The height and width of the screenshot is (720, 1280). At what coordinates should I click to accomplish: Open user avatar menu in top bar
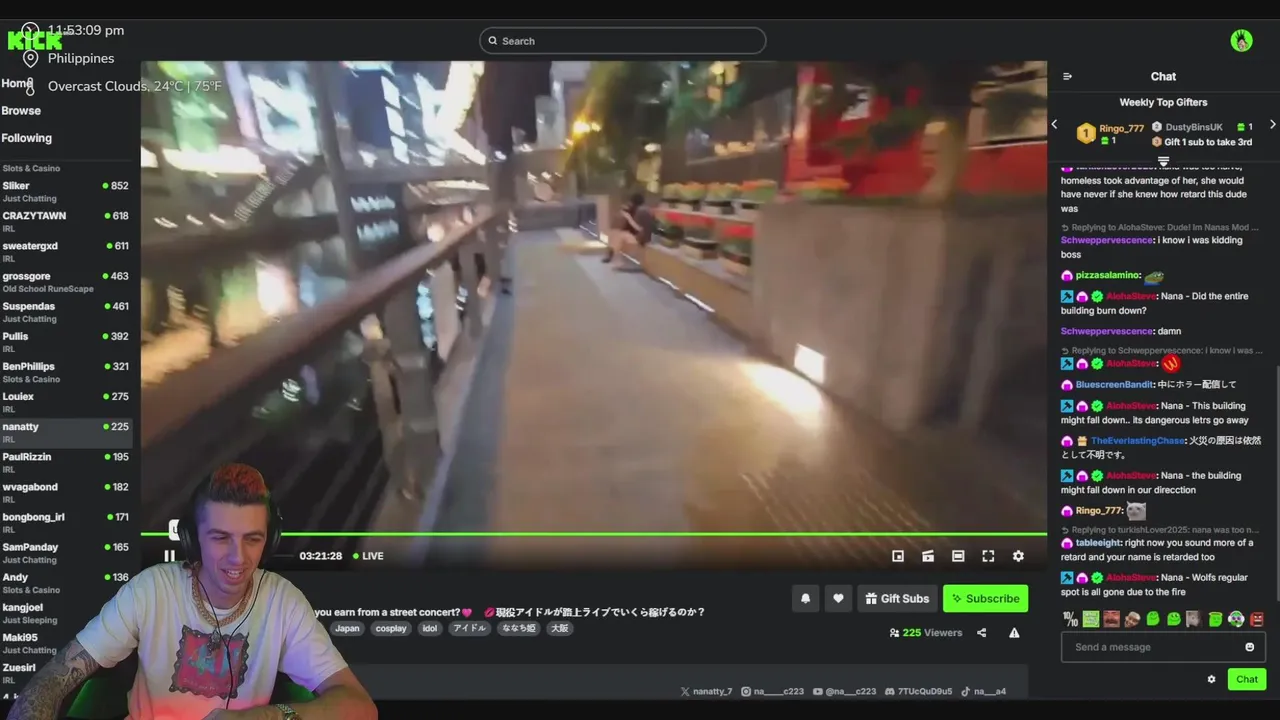(x=1241, y=41)
